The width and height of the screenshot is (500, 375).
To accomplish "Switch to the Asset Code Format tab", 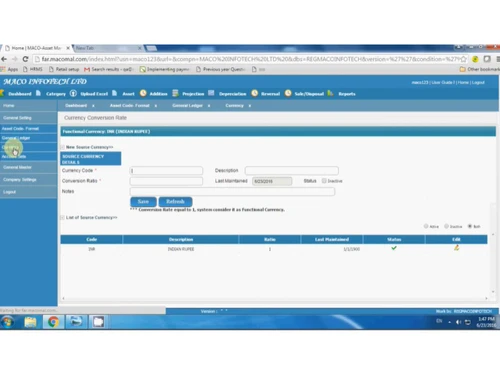I will [x=130, y=106].
